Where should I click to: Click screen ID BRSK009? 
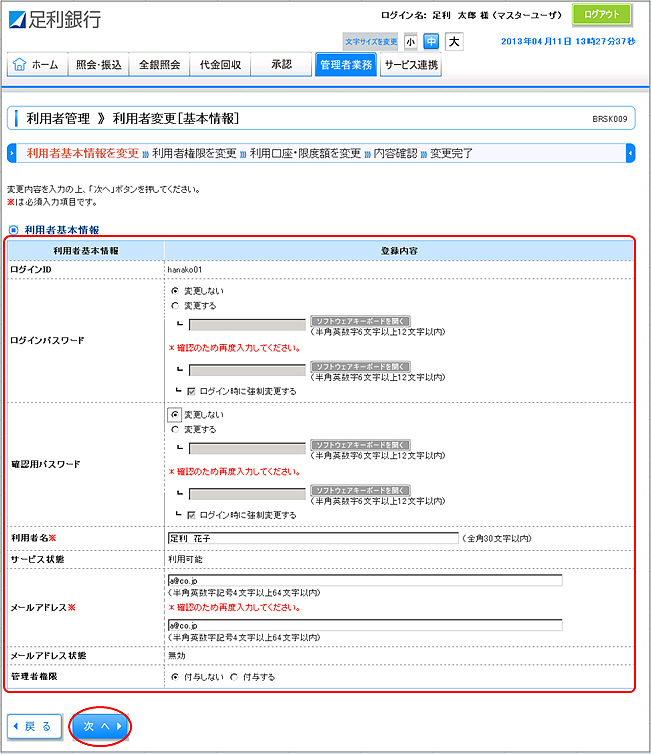click(x=610, y=119)
